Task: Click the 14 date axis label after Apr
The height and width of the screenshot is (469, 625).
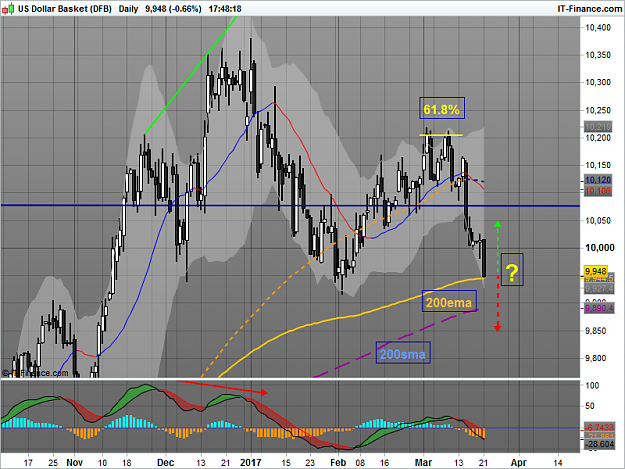Action: click(558, 463)
